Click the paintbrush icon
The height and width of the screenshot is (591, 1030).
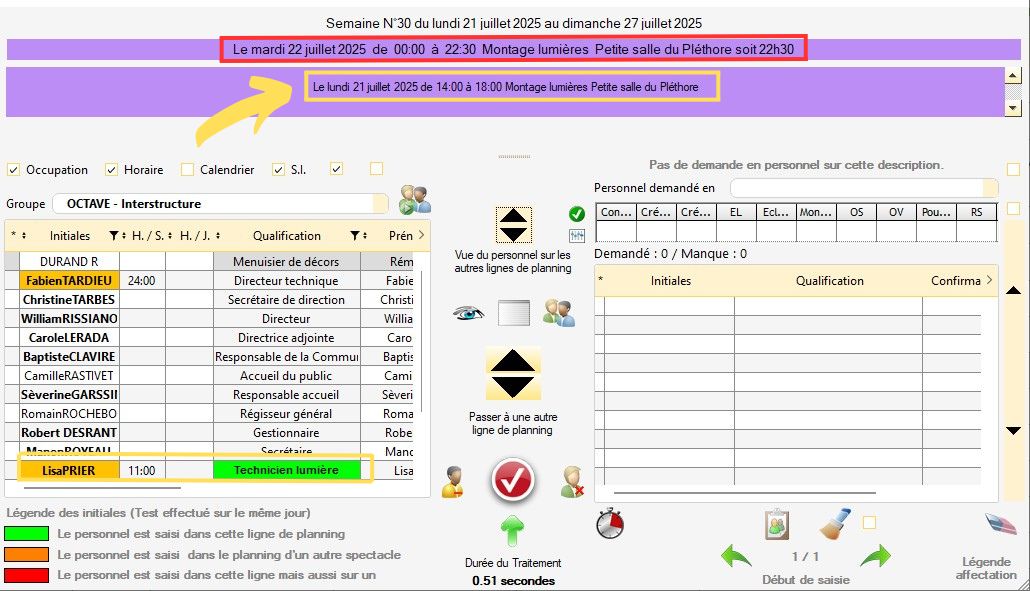coord(834,523)
